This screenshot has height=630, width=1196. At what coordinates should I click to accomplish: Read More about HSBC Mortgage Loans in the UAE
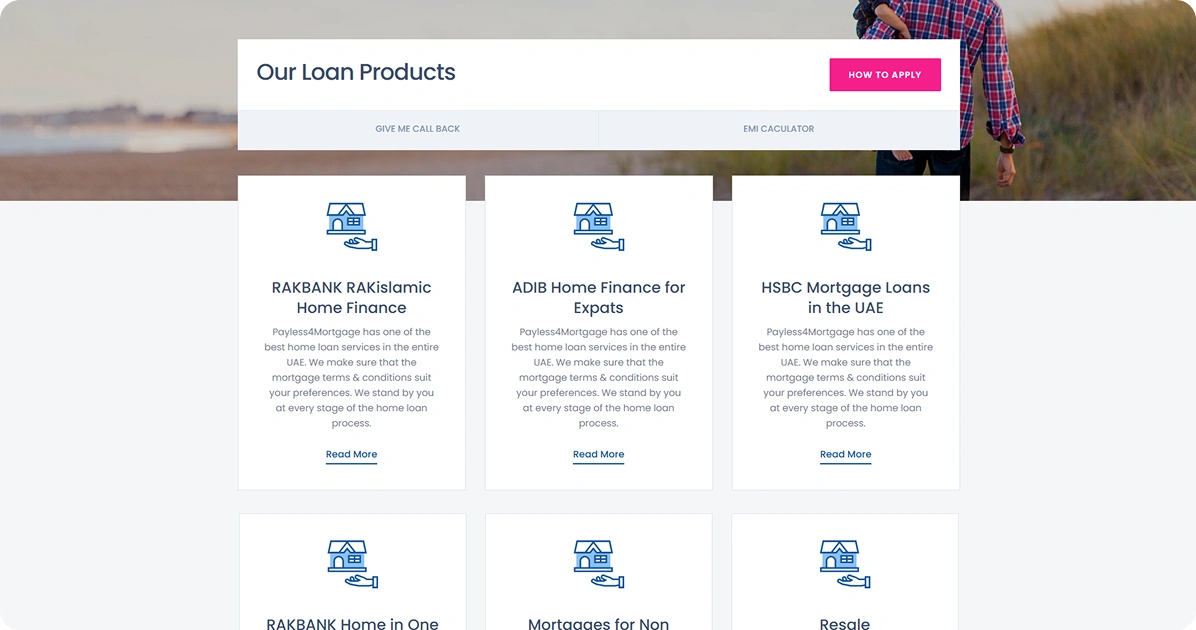[x=846, y=455]
